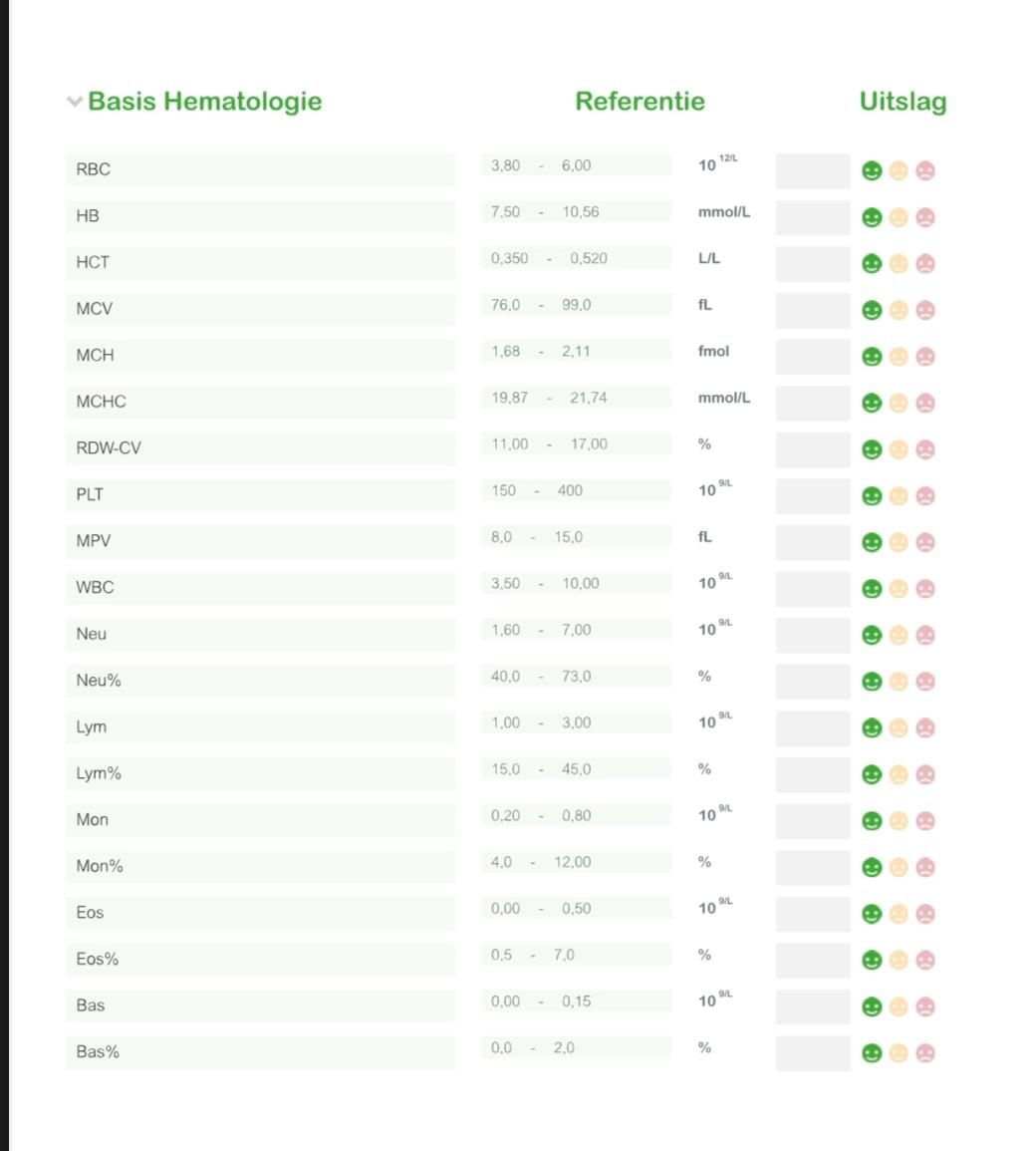Mark Neu% result as red sad face
The width and height of the screenshot is (1036, 1151).
tap(925, 682)
